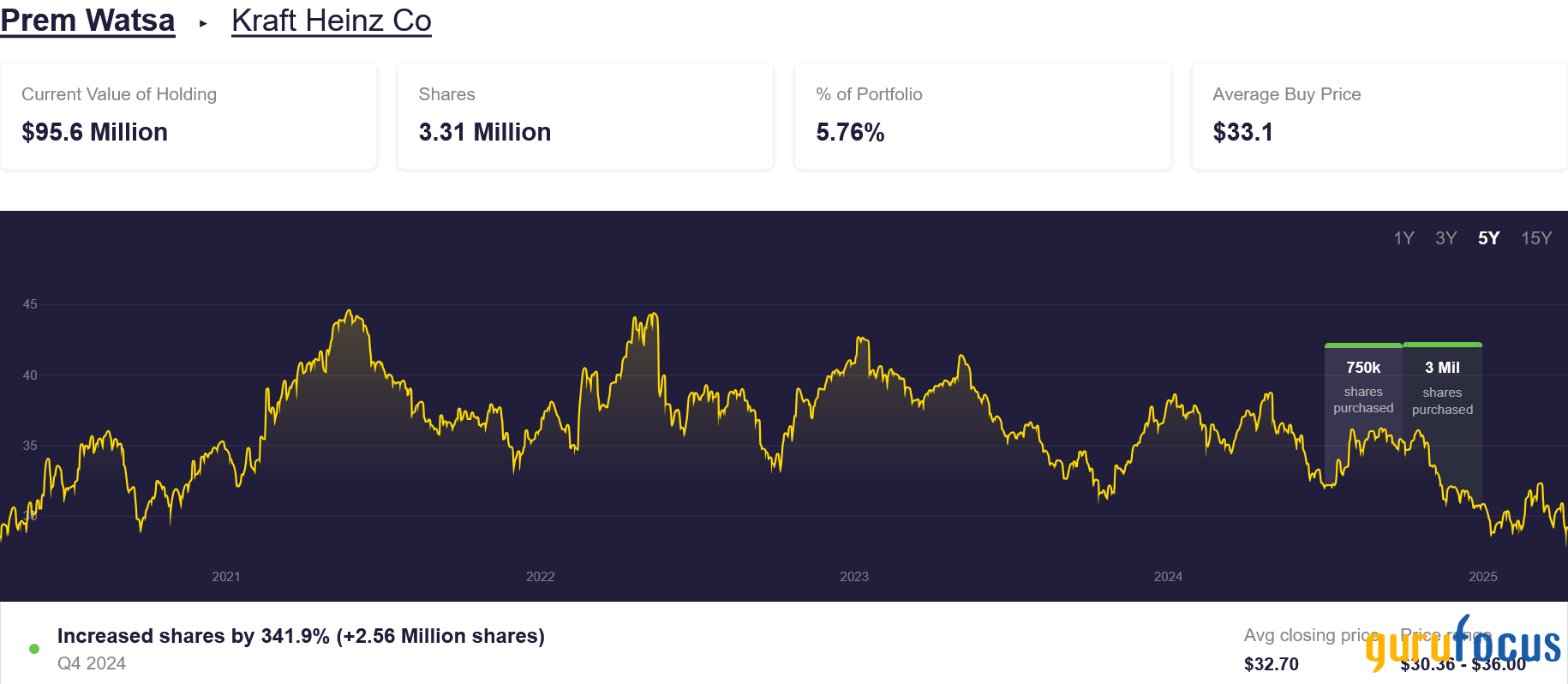Switch chart range to 3Y
The image size is (1568, 684).
[x=1446, y=238]
